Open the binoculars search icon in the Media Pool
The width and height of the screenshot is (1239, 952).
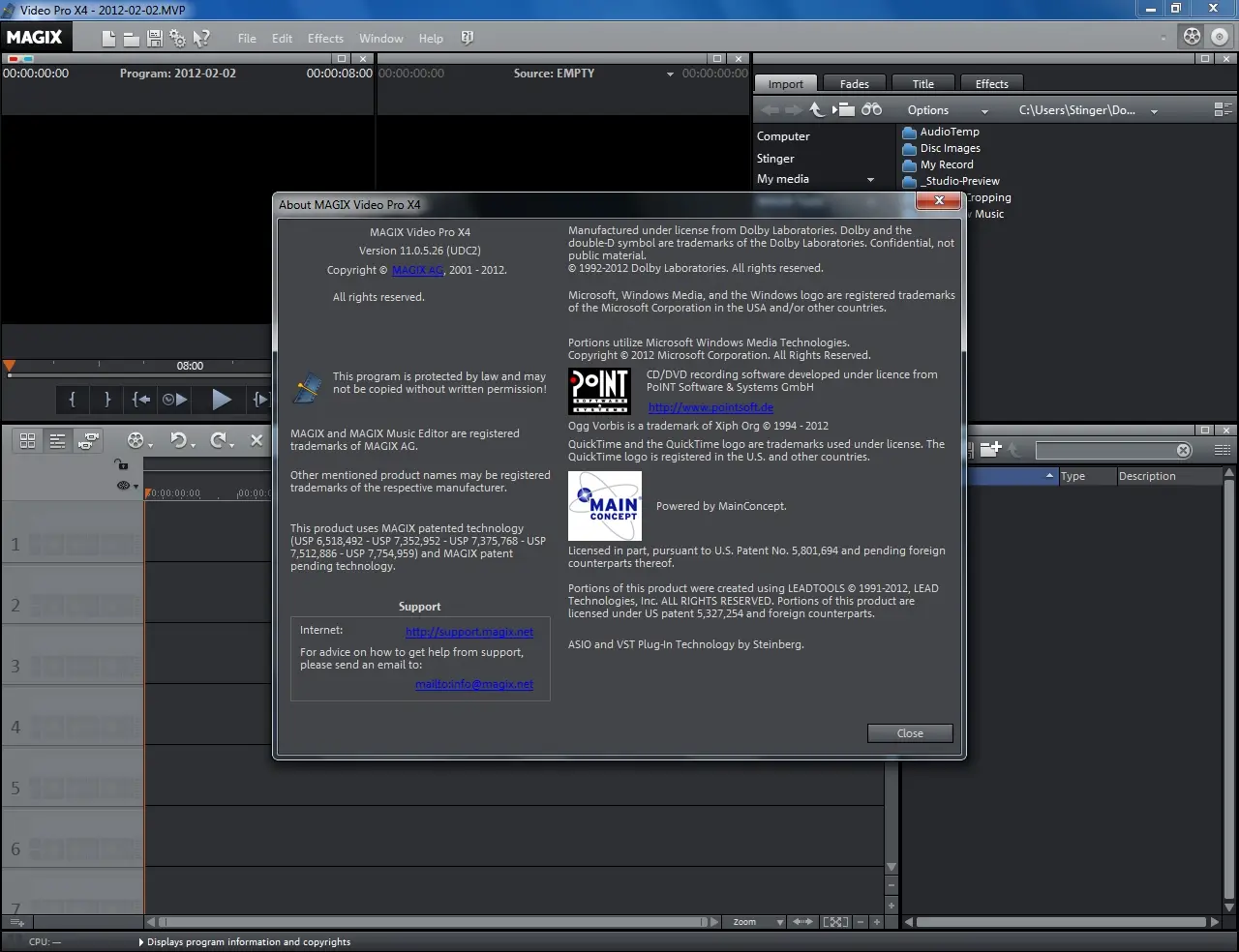(x=872, y=109)
